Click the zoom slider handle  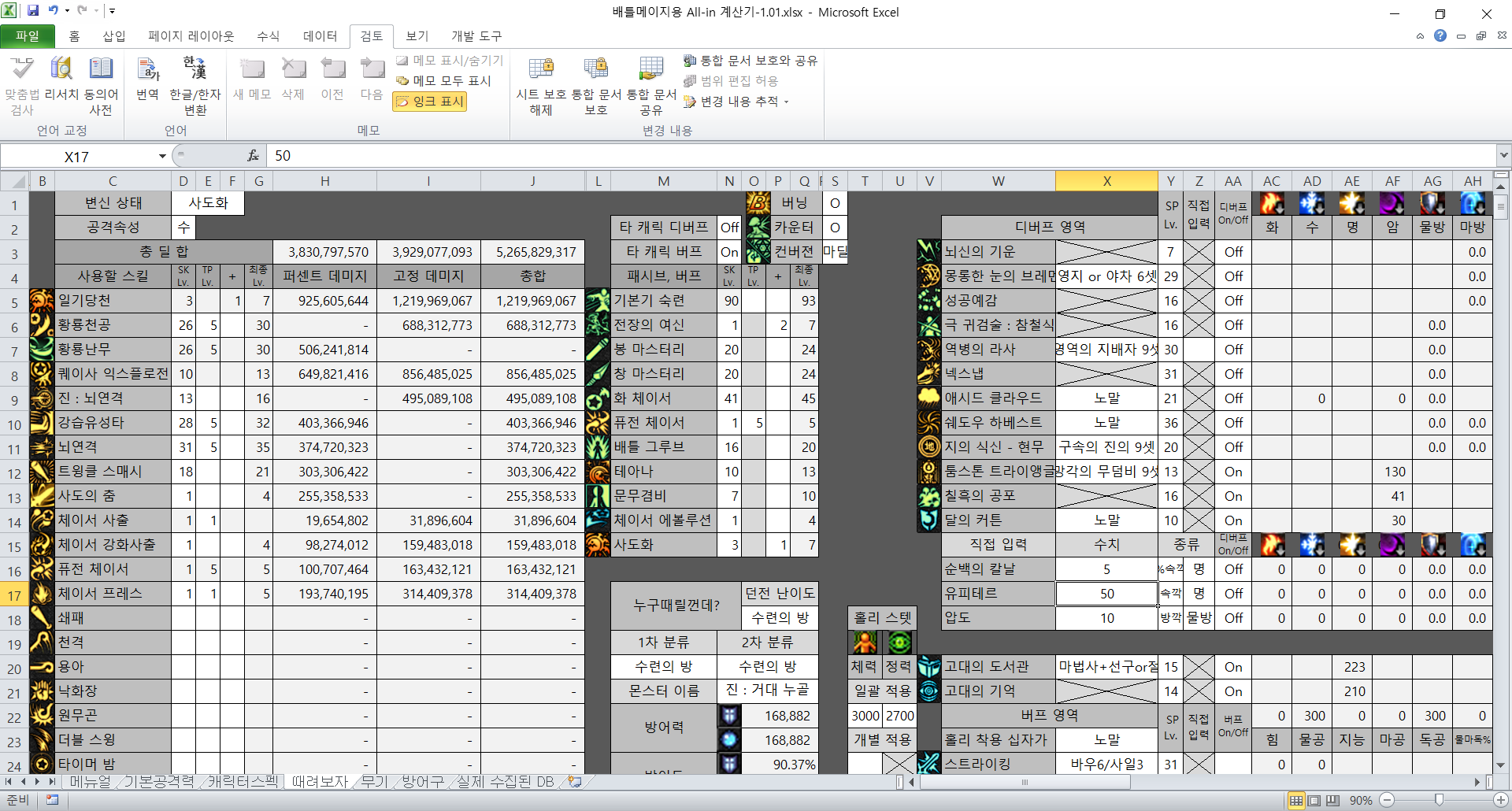coord(1439,801)
